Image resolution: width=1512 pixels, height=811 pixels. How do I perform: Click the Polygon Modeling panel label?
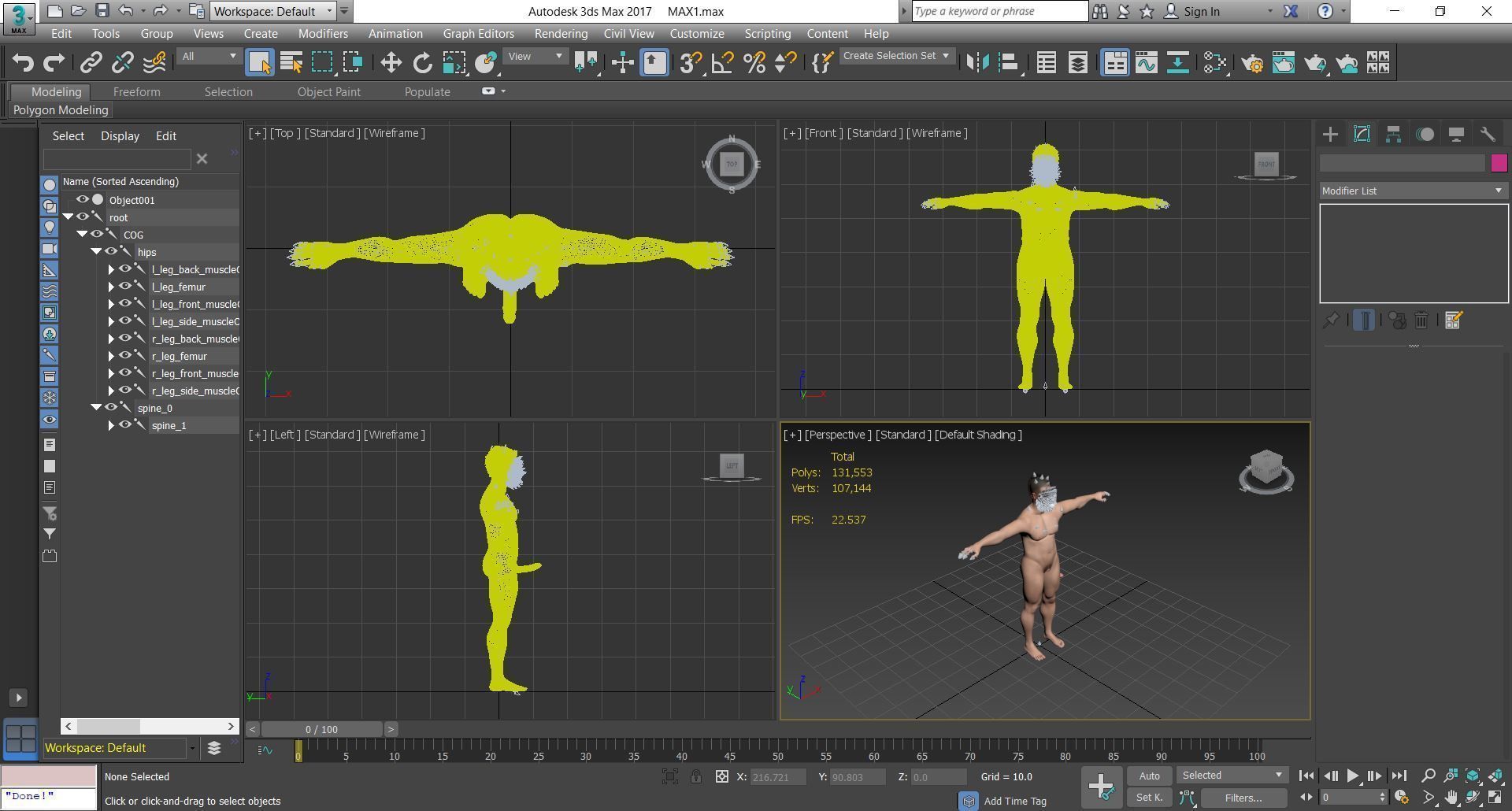point(61,110)
